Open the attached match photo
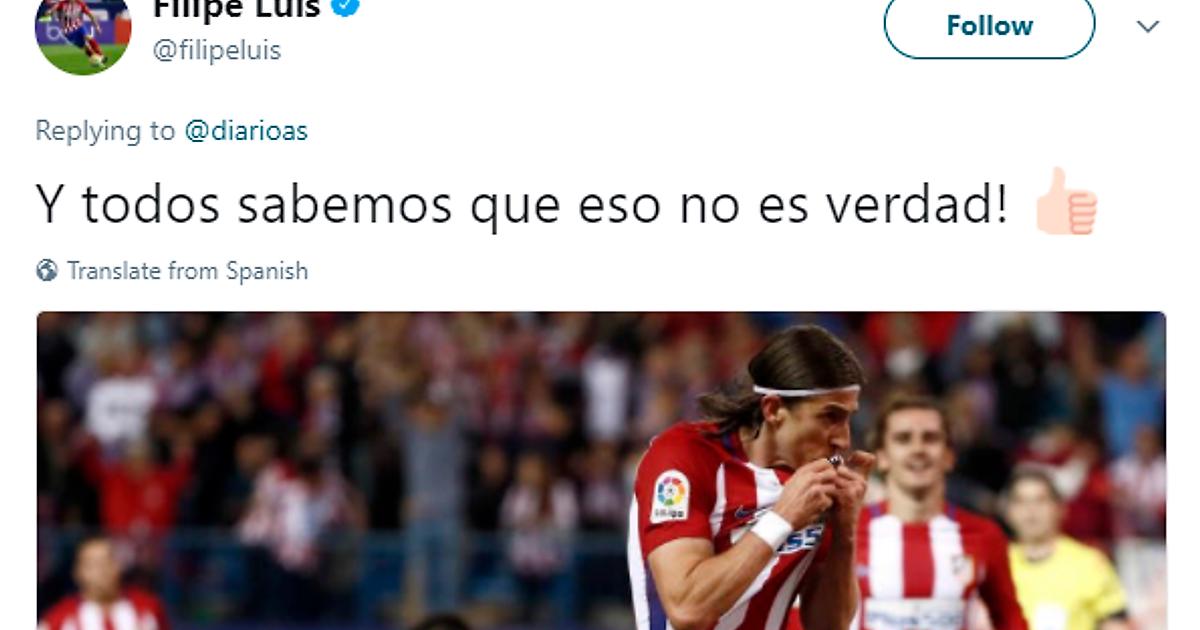 pyautogui.click(x=601, y=470)
